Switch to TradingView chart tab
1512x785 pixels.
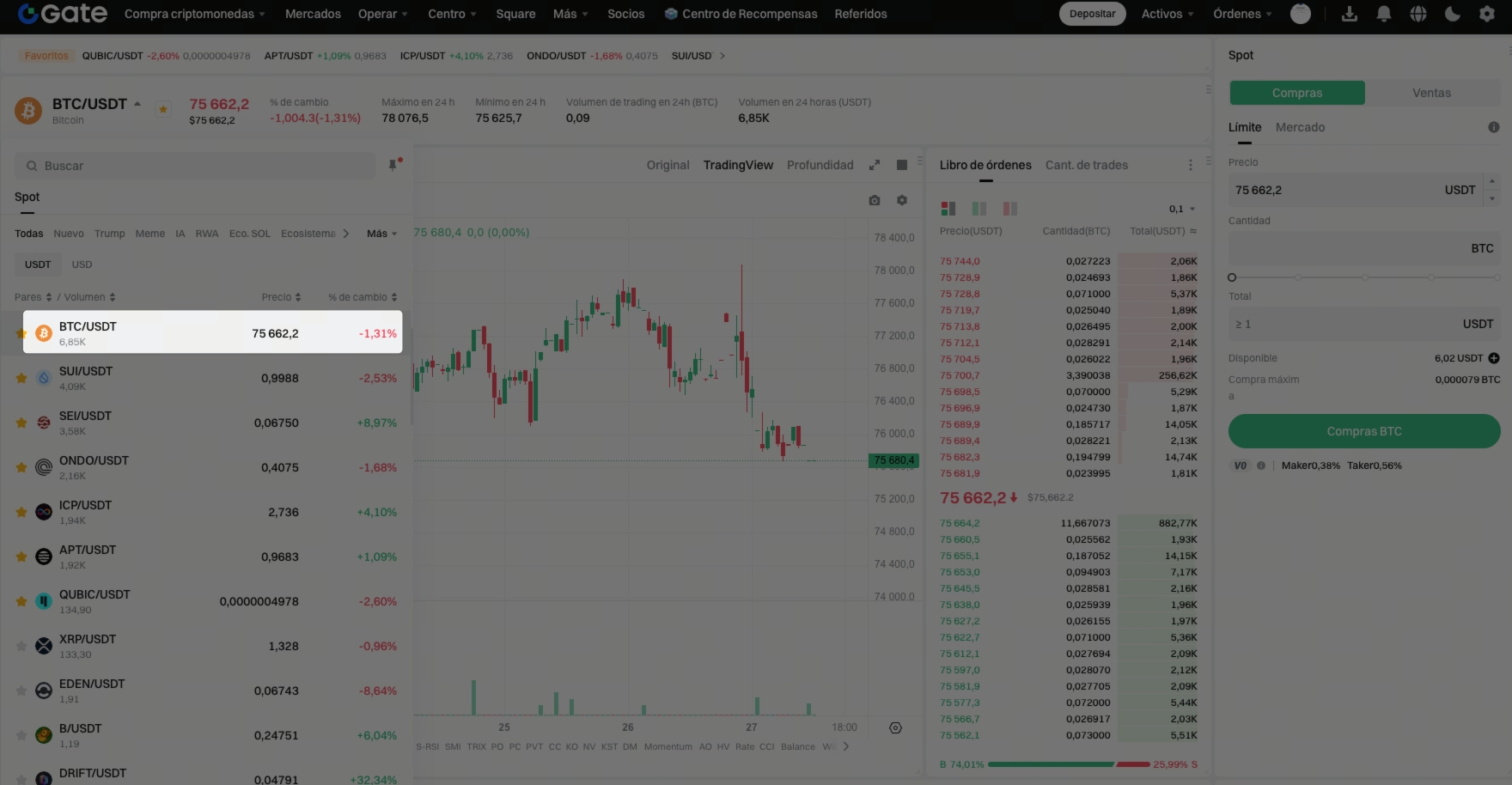(738, 165)
